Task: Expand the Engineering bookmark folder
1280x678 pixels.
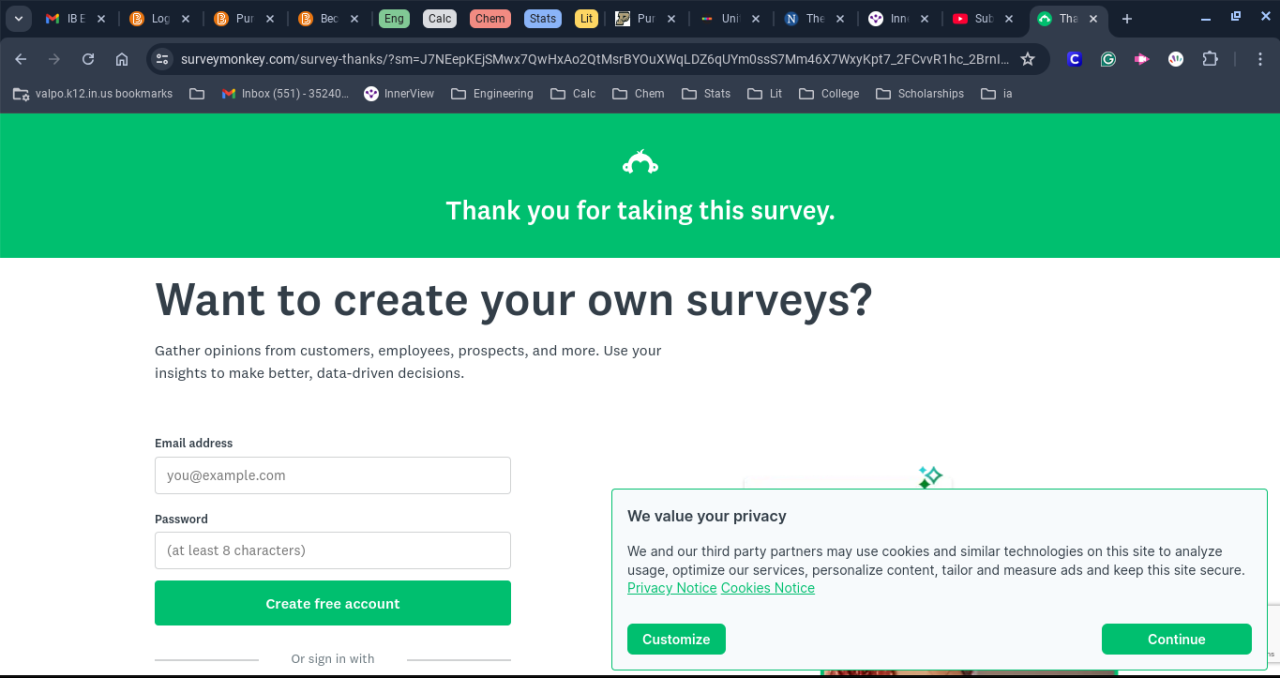Action: tap(491, 94)
